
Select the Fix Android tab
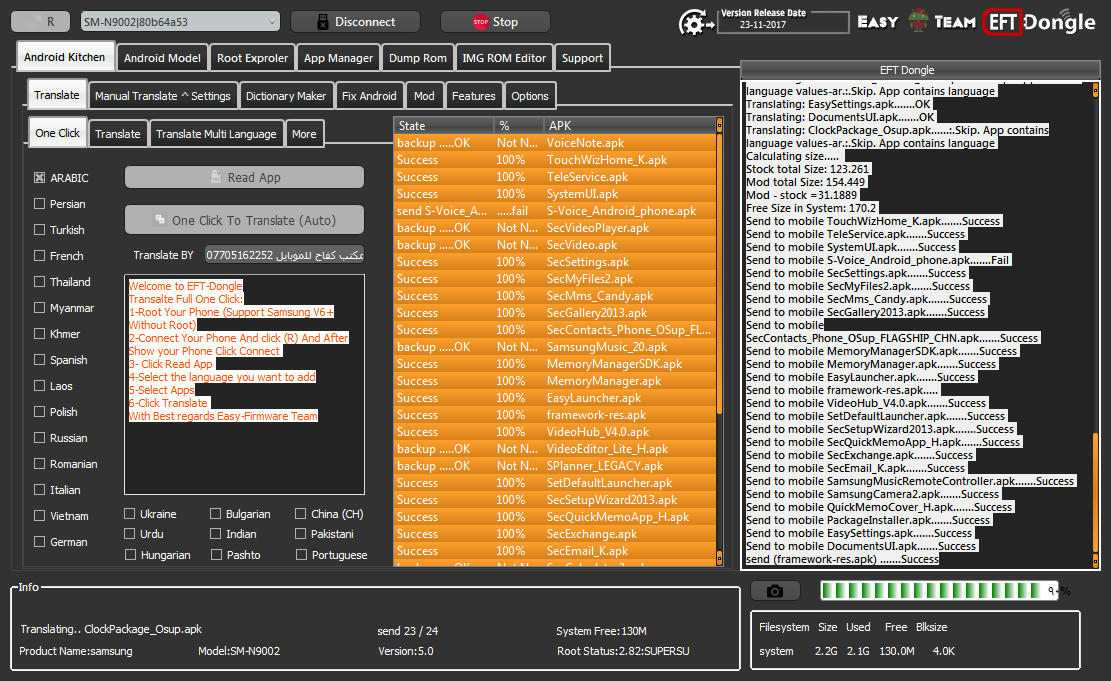click(369, 96)
